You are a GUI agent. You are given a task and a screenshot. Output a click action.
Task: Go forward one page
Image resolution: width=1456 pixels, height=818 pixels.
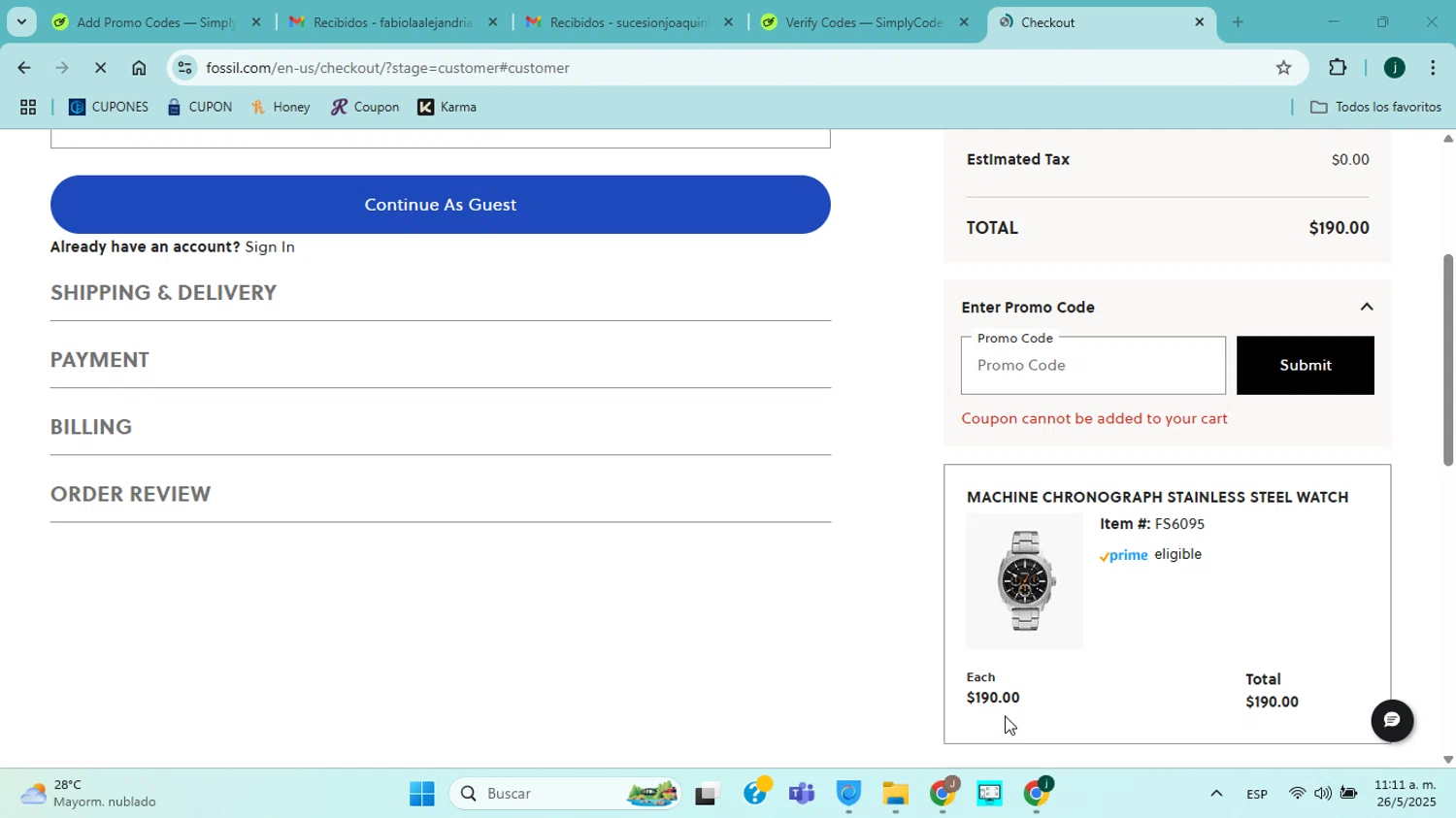click(x=62, y=68)
